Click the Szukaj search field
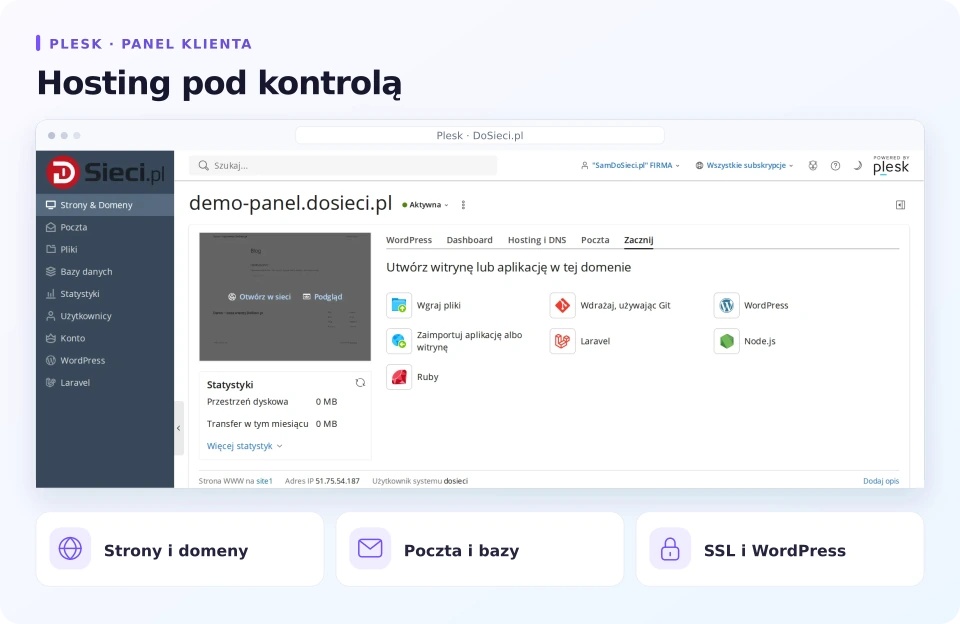 pyautogui.click(x=343, y=165)
